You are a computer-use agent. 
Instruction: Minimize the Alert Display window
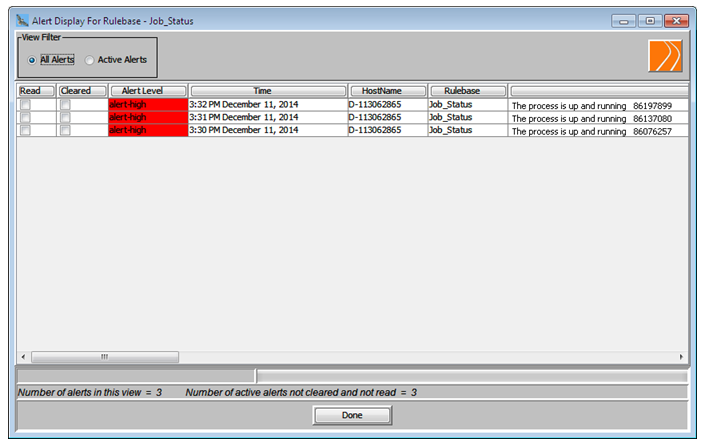coord(623,21)
